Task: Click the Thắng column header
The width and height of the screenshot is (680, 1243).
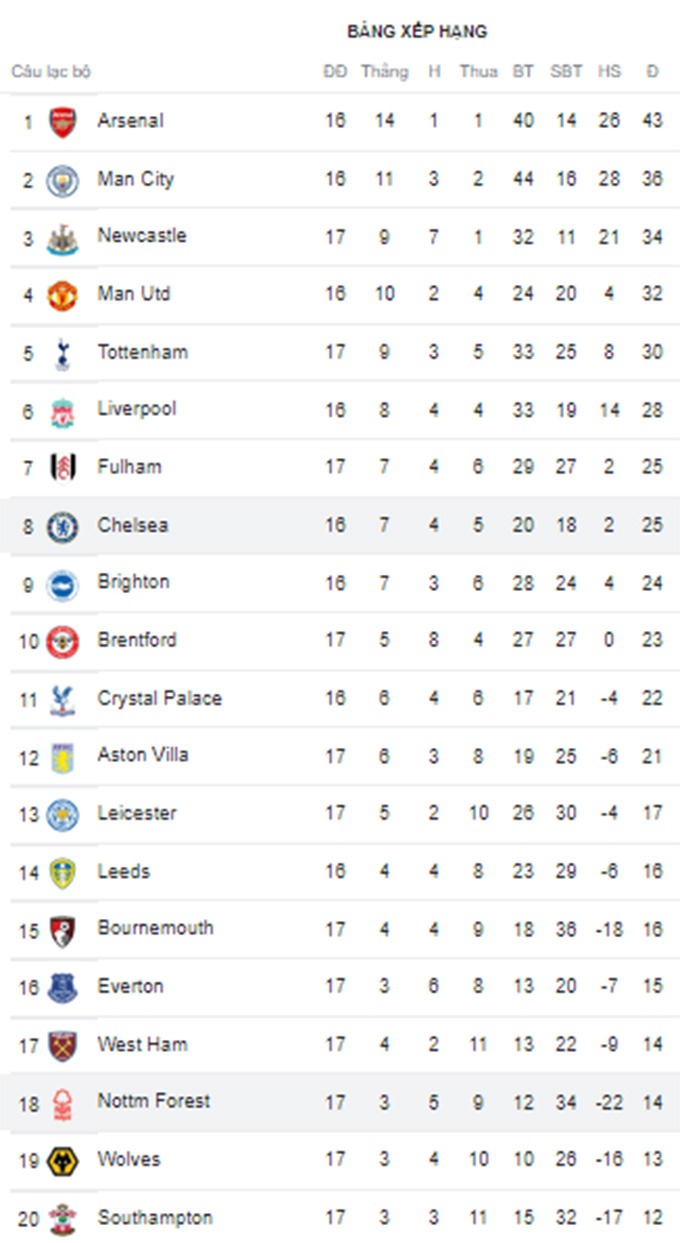Action: [x=384, y=72]
